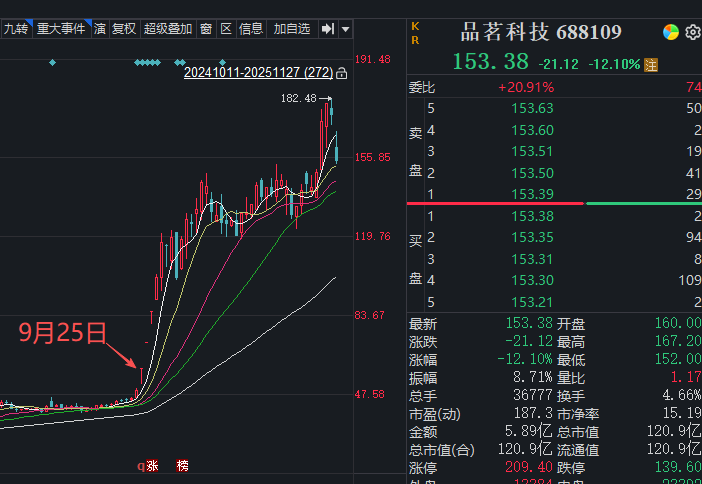Click 加自选 to add to watchlist
The width and height of the screenshot is (702, 484).
[292, 29]
